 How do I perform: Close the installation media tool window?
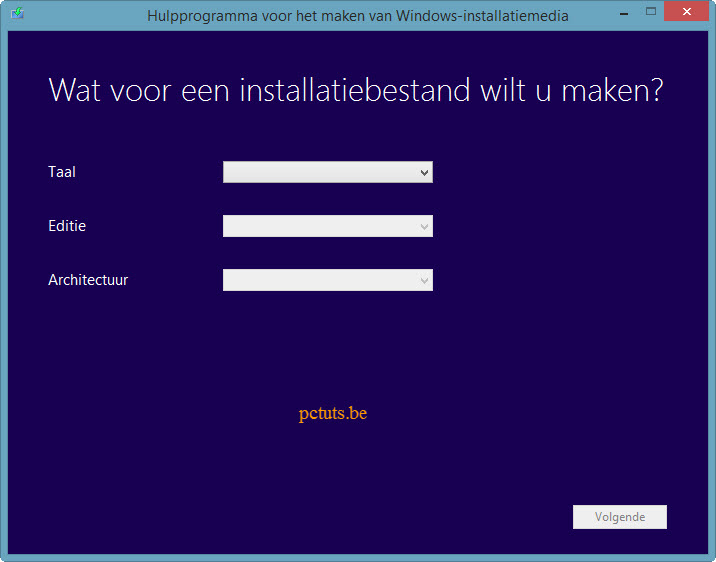coord(686,12)
